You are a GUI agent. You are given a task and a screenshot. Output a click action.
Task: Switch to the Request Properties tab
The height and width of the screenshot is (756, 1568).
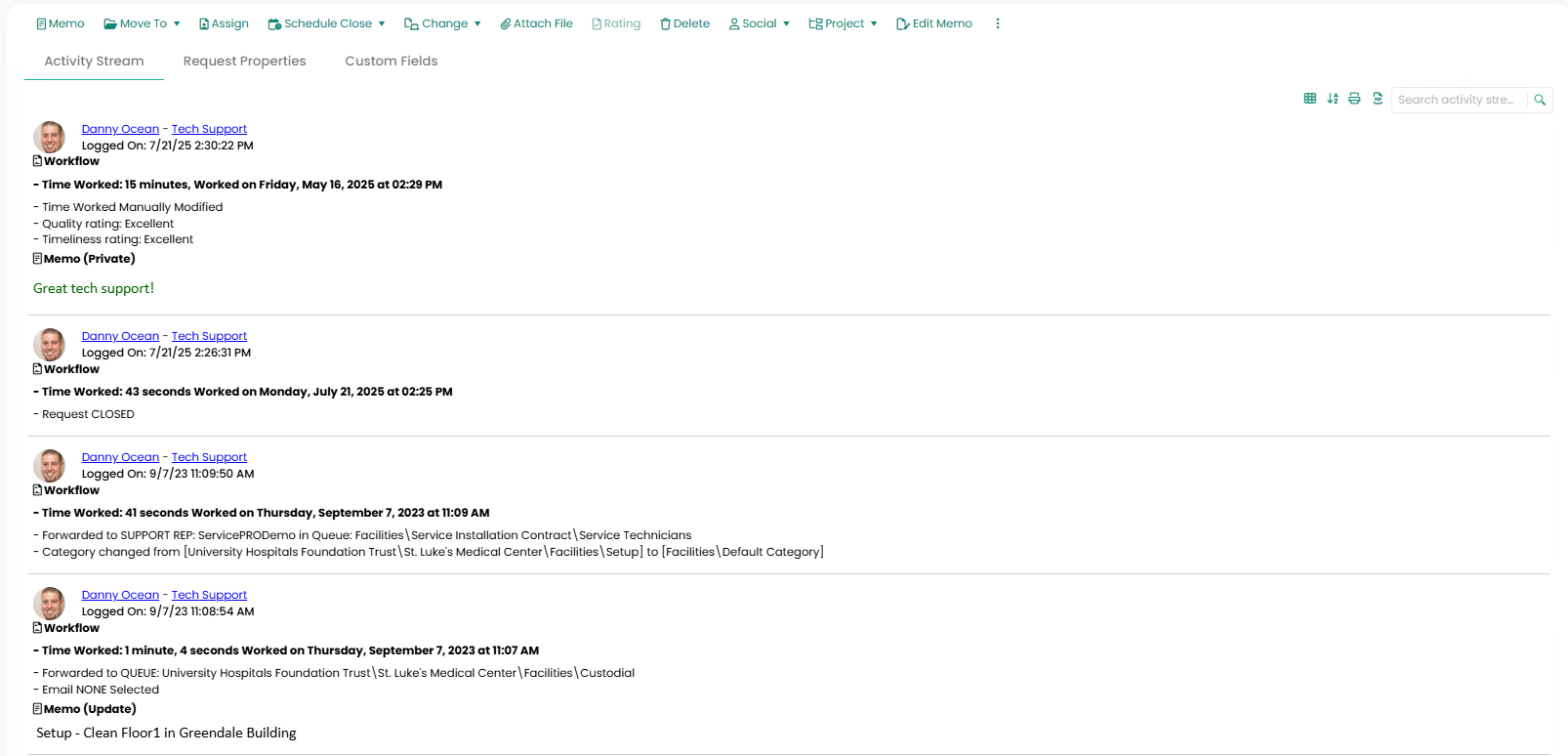[244, 61]
